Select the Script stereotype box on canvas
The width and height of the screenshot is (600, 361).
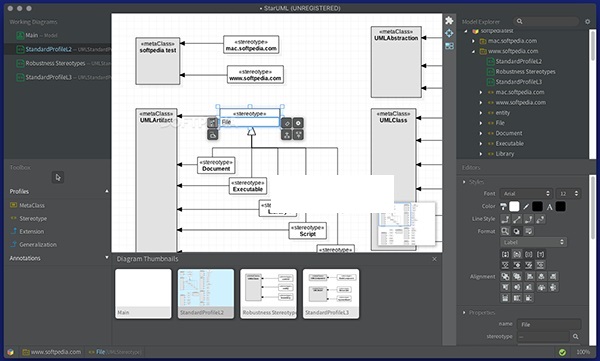tap(308, 230)
